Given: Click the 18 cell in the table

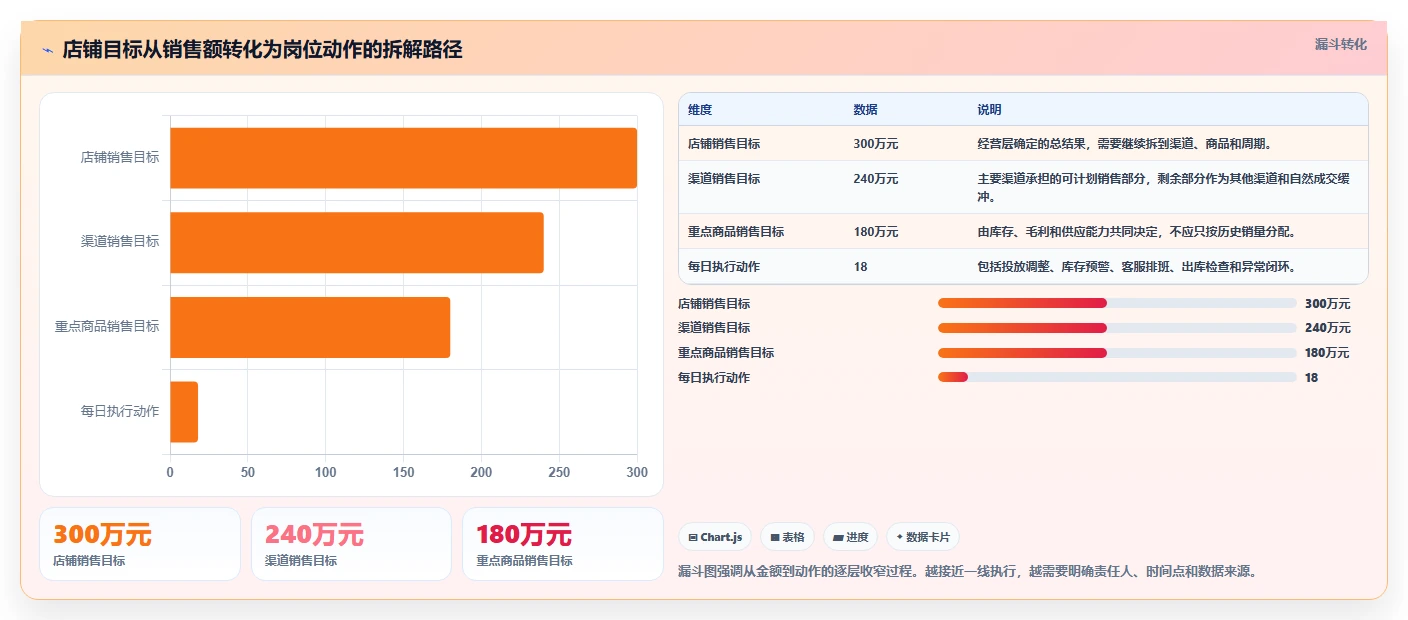Looking at the screenshot, I should pyautogui.click(x=860, y=267).
